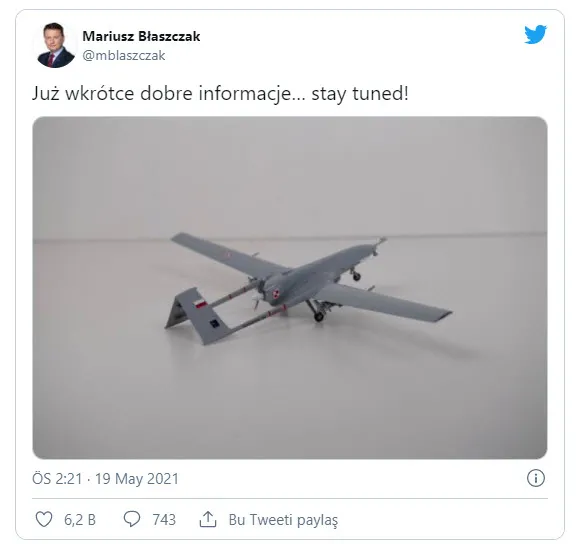The image size is (584, 544).
Task: Click the "Już wkrótce dobre informacje" tweet text
Action: [168, 93]
